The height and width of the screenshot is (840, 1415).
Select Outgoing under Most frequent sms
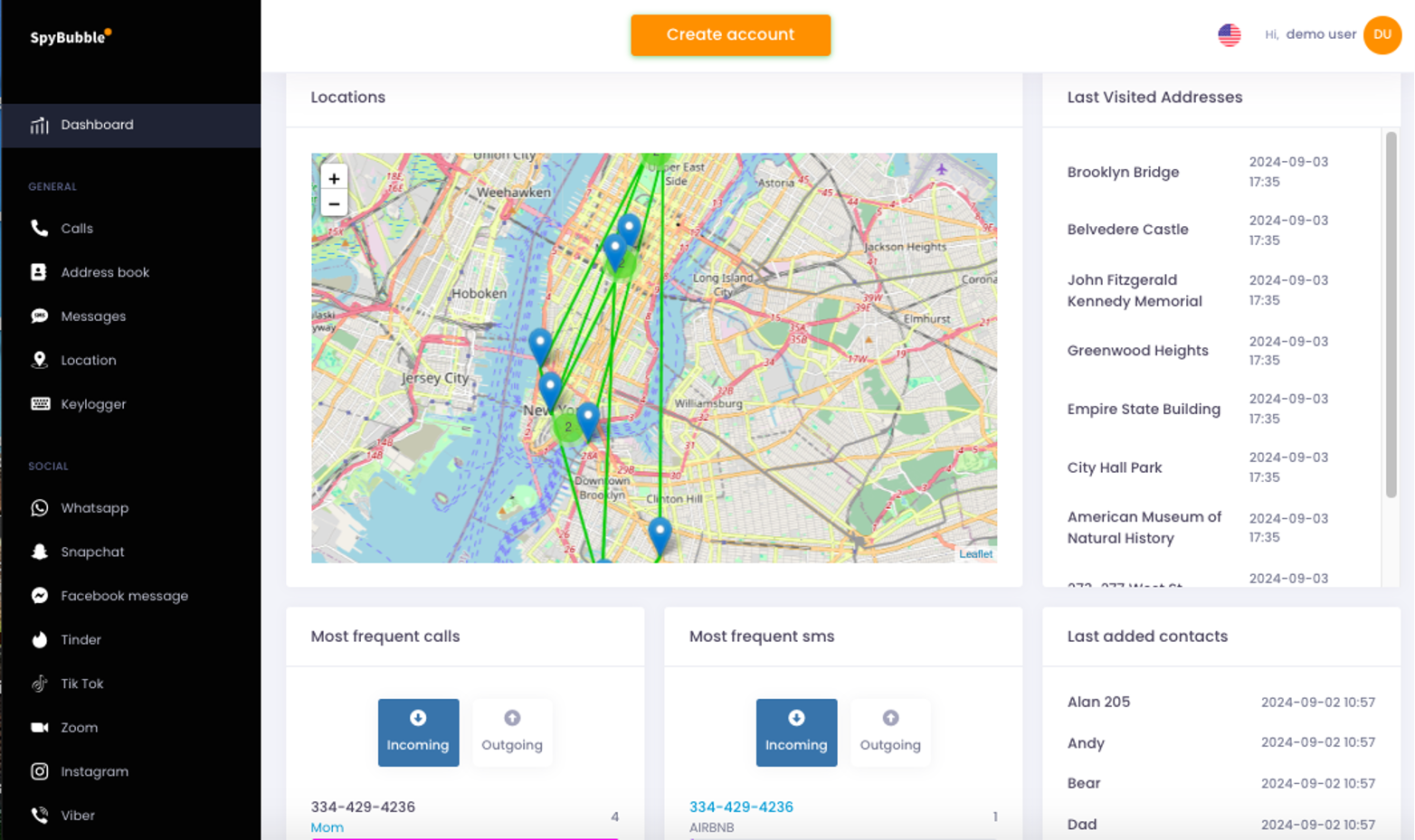890,732
